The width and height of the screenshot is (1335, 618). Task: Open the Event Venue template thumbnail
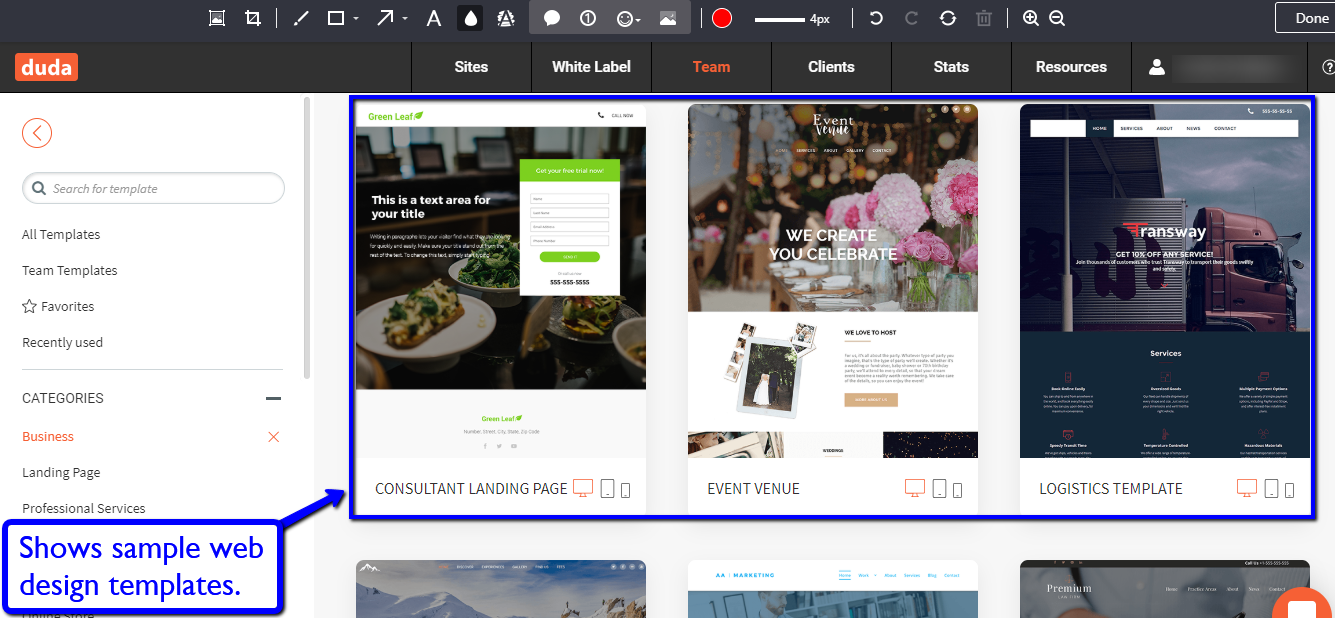(833, 280)
